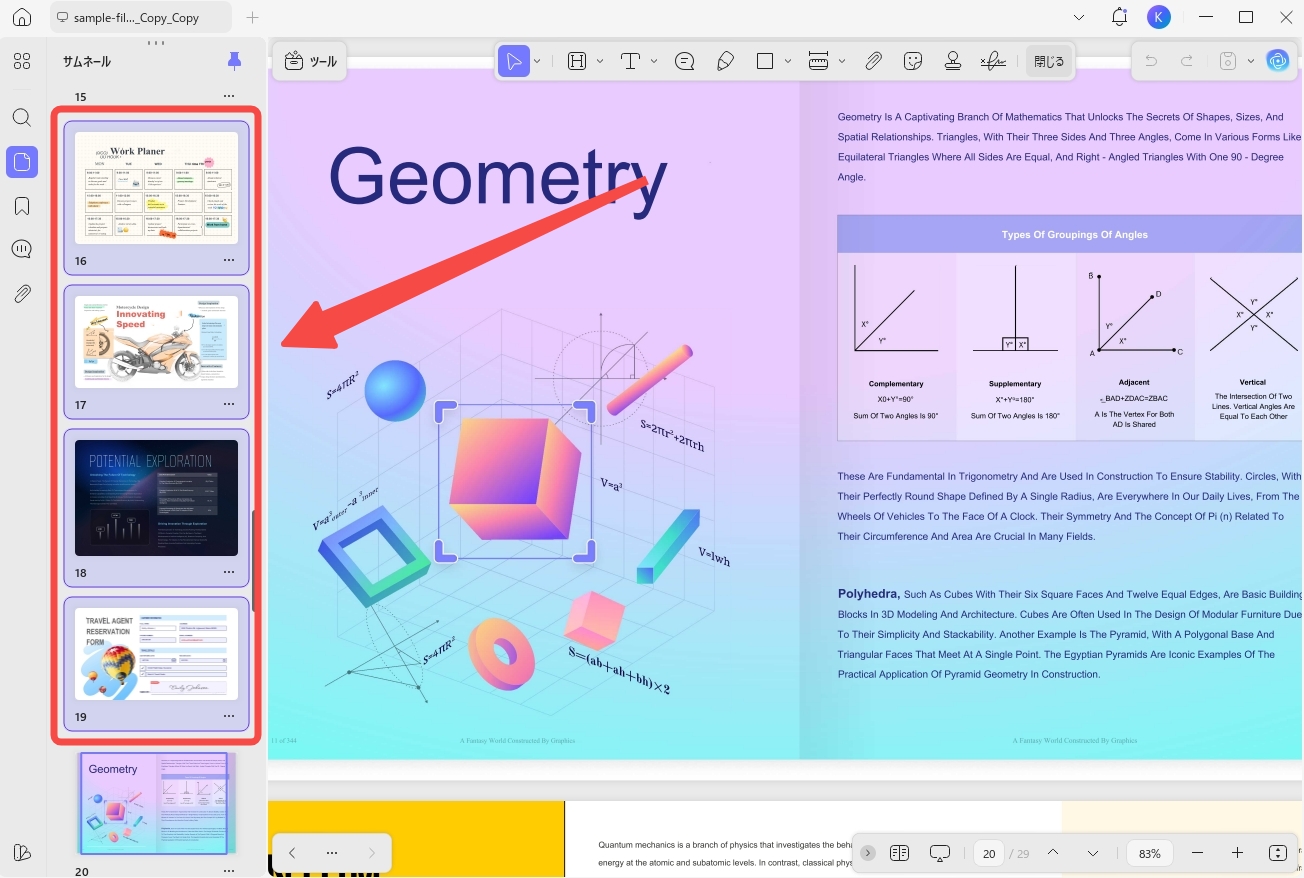Click the UPDF AI assistant icon

[x=1278, y=62]
